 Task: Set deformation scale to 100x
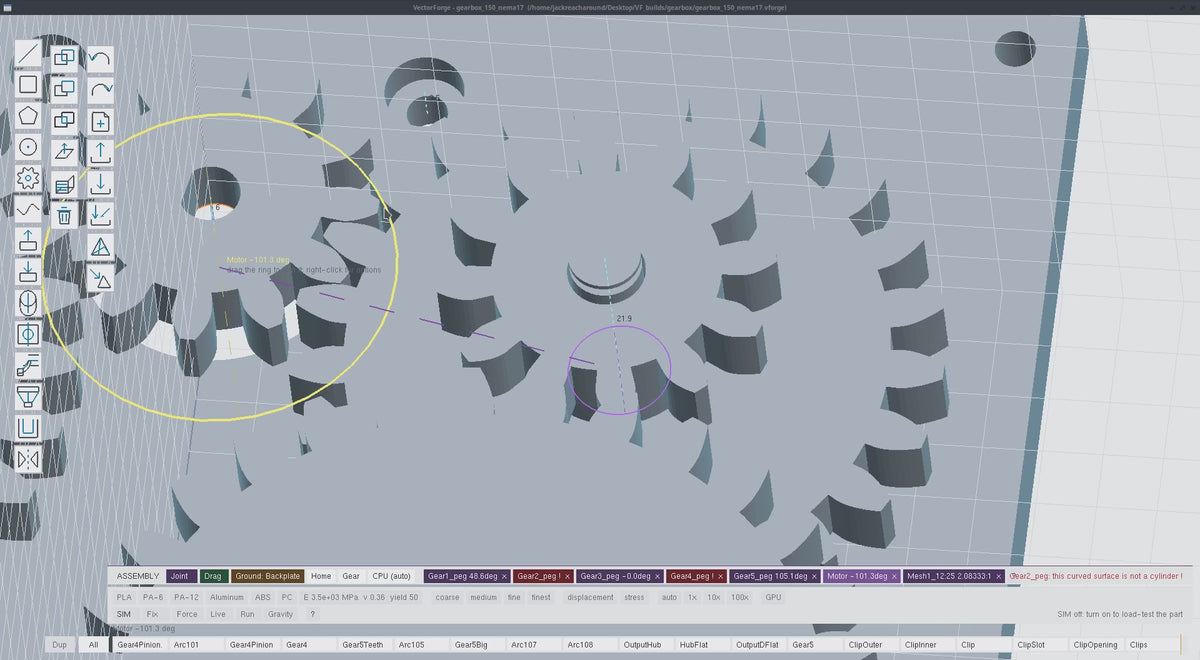[x=740, y=597]
